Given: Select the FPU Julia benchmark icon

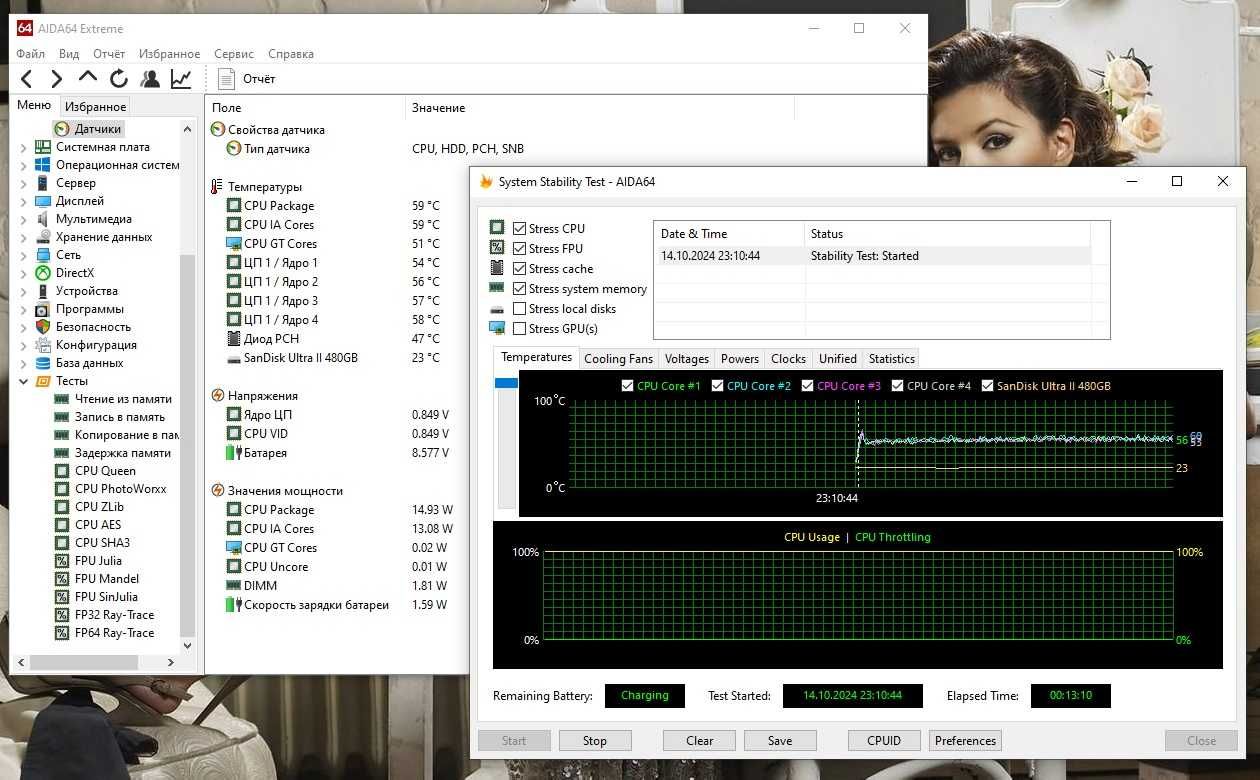Looking at the screenshot, I should (62, 561).
